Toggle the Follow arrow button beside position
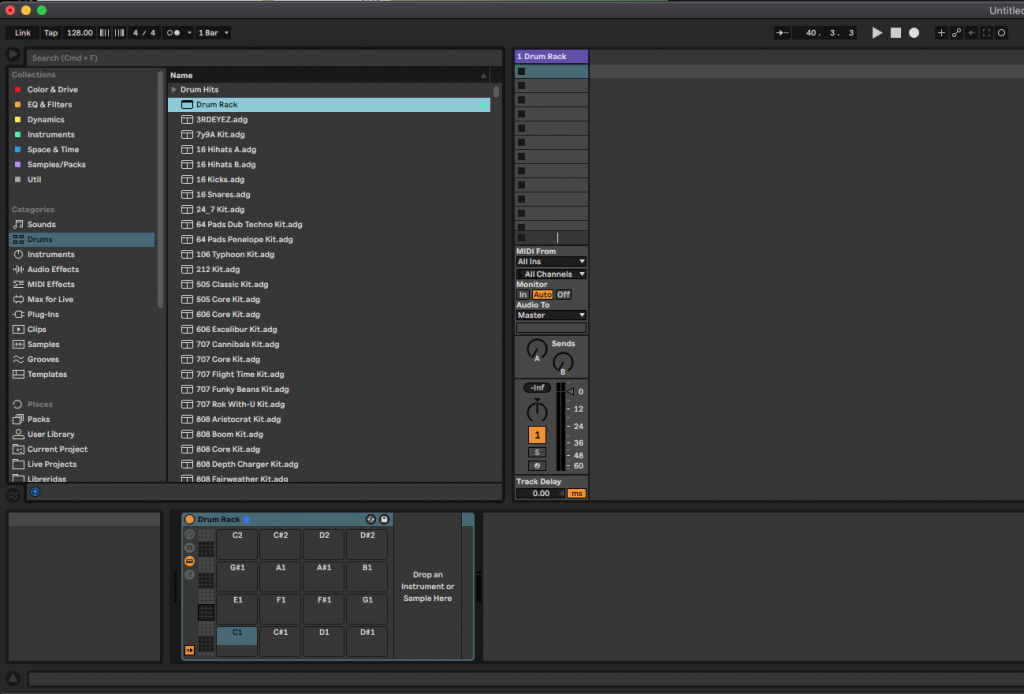 pos(782,33)
